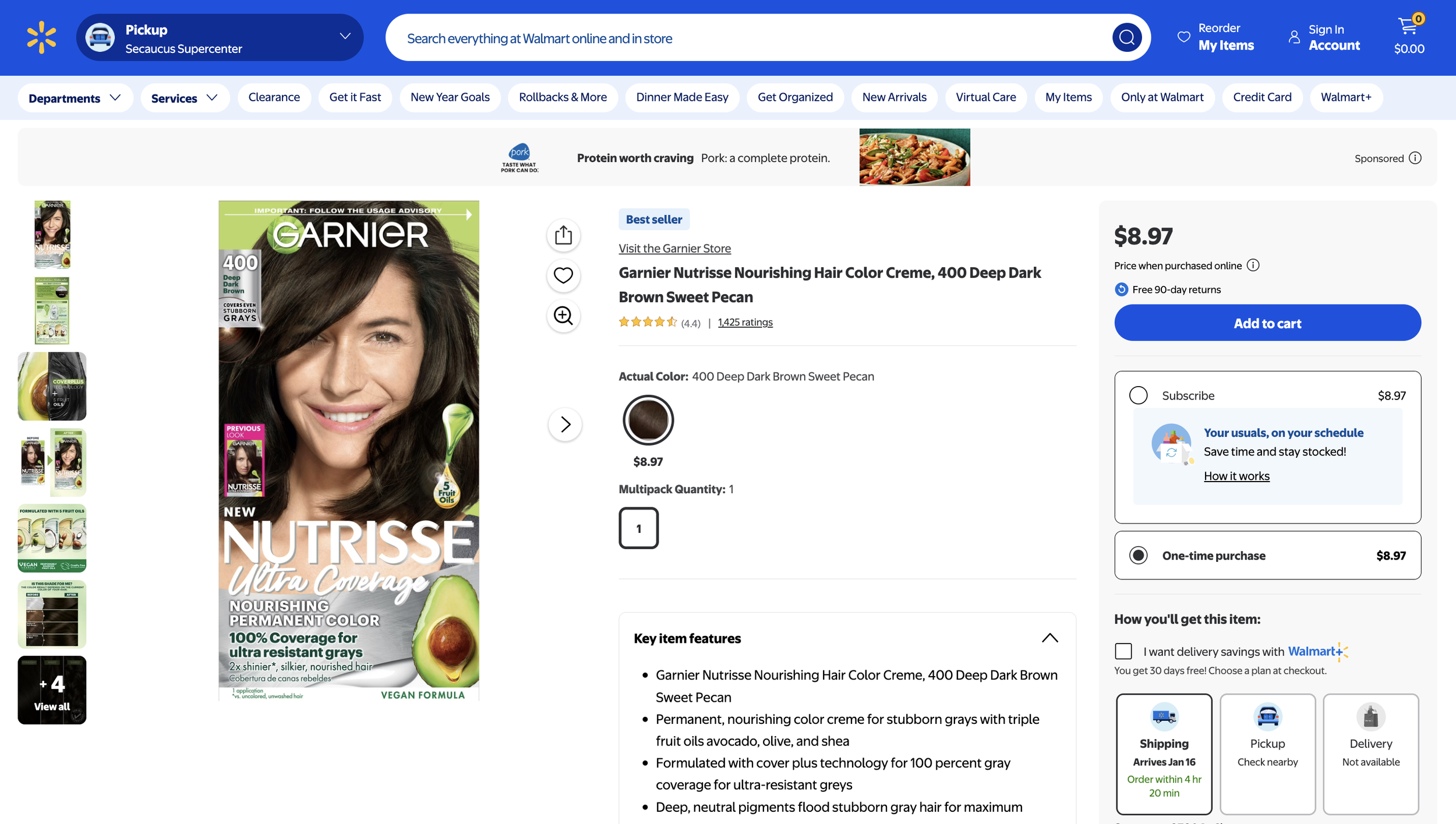Click info icon beside Price when purchased online
Viewport: 1456px width, 824px height.
point(1253,266)
